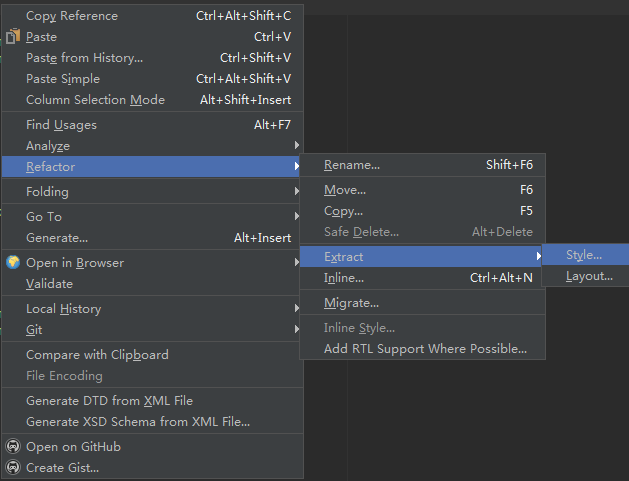This screenshot has height=481, width=629.
Task: Click the Paste clipboard icon
Action: pyautogui.click(x=13, y=37)
